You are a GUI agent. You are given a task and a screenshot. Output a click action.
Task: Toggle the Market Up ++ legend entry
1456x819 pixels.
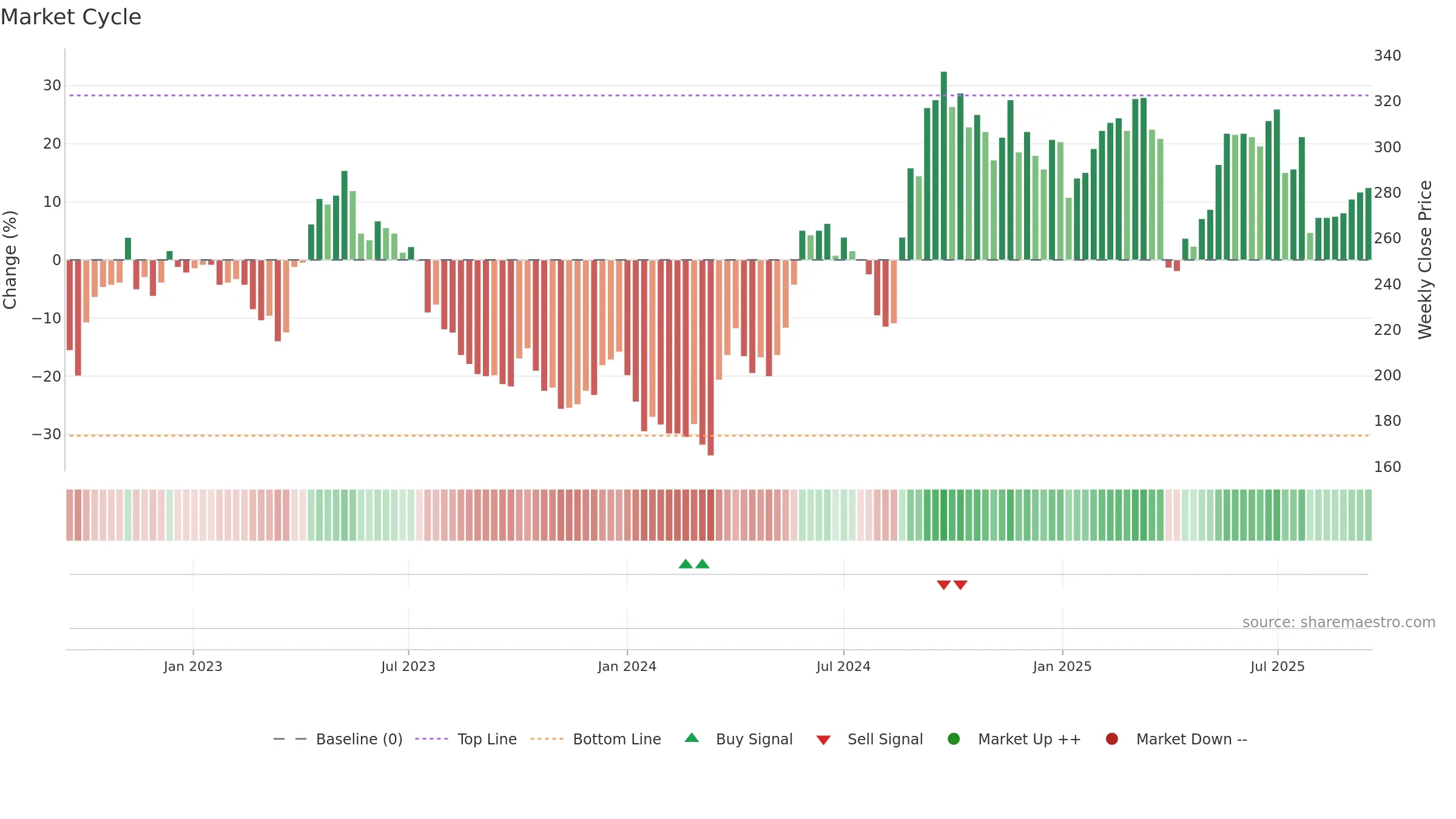1014,739
